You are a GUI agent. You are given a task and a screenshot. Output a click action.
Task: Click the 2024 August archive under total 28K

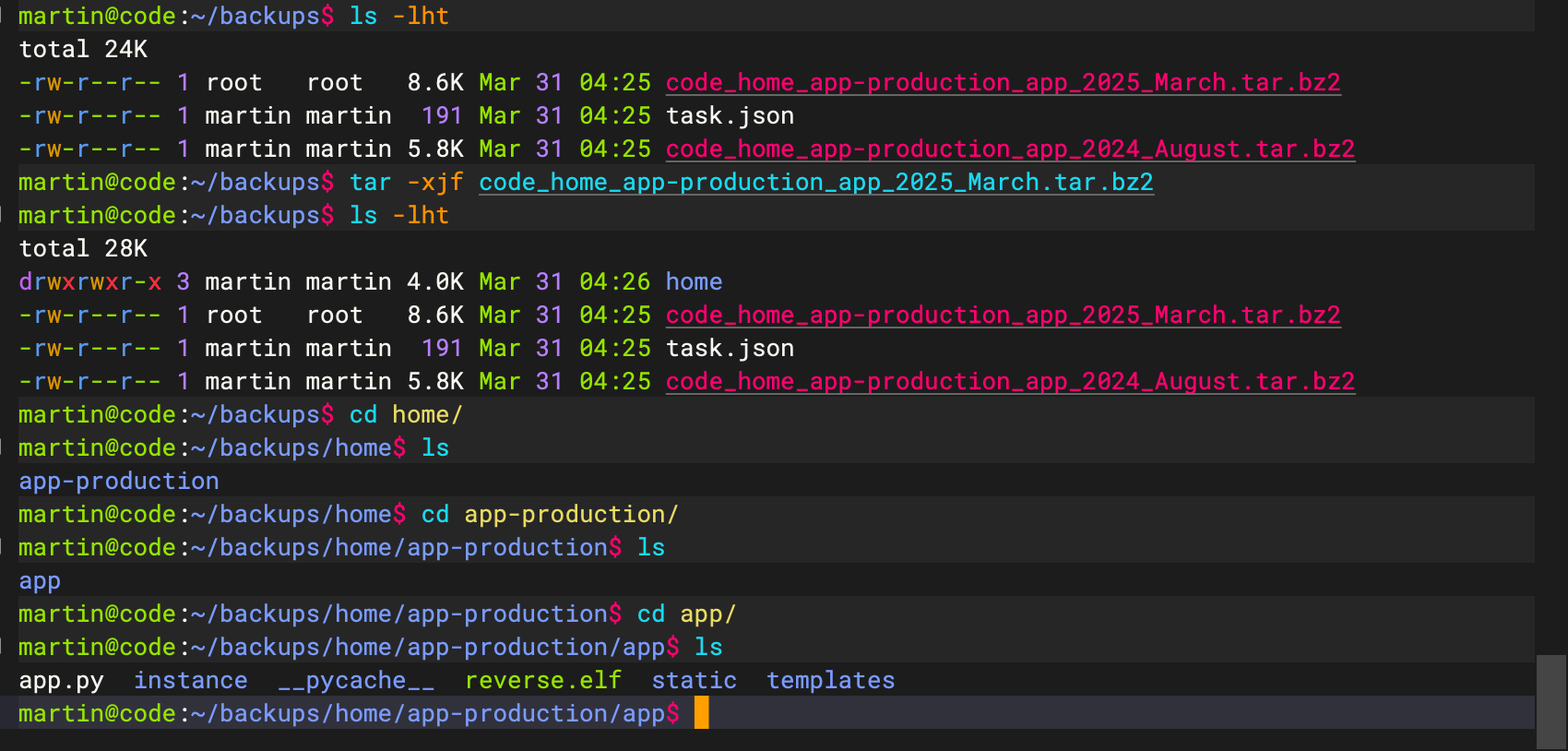[1010, 381]
